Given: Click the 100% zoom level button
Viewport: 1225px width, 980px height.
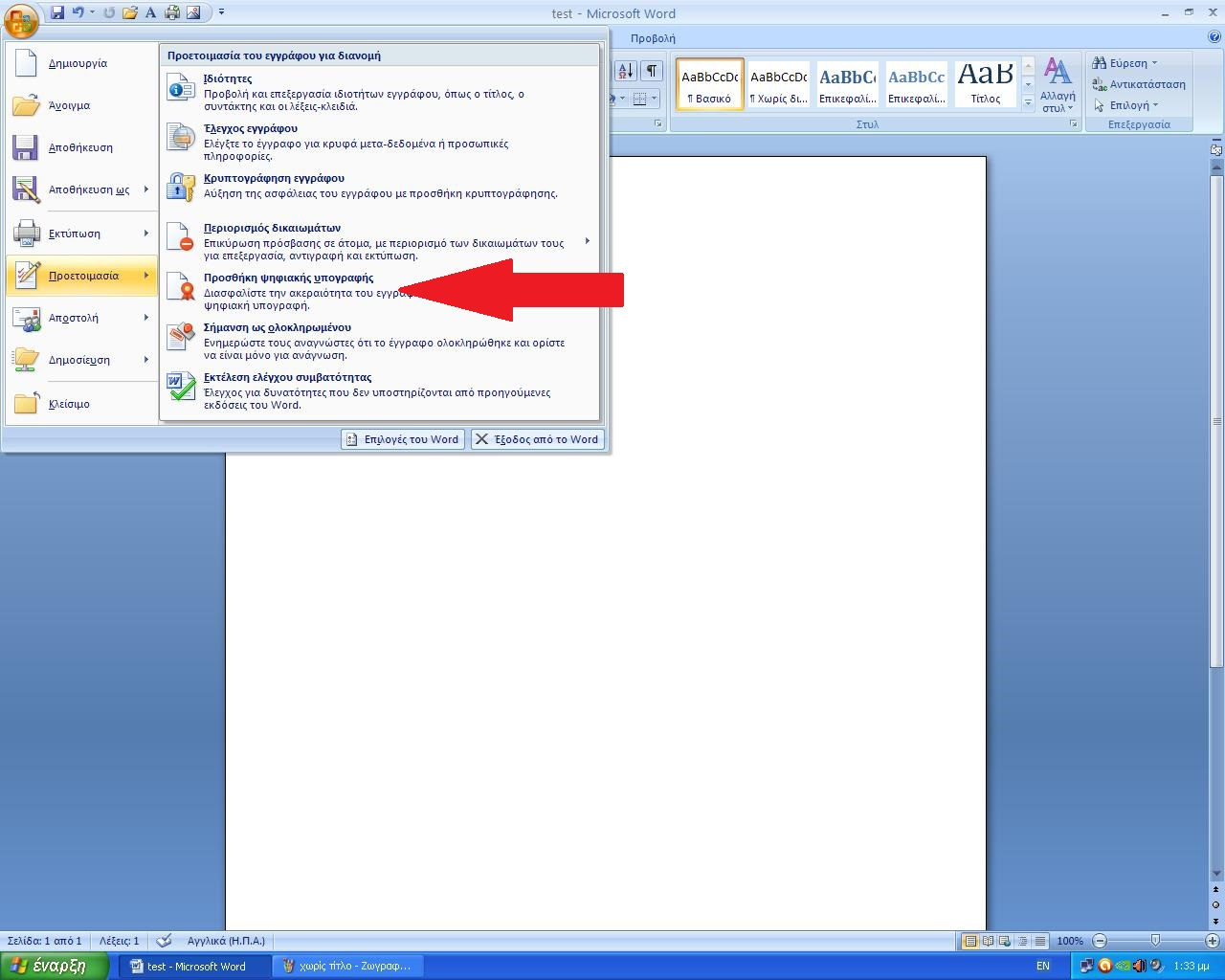Looking at the screenshot, I should click(x=1070, y=941).
